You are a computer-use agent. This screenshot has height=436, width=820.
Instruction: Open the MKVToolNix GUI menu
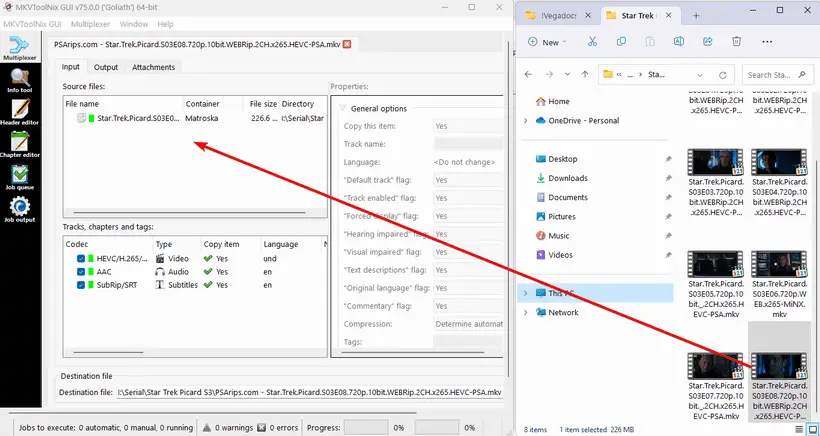(32, 24)
